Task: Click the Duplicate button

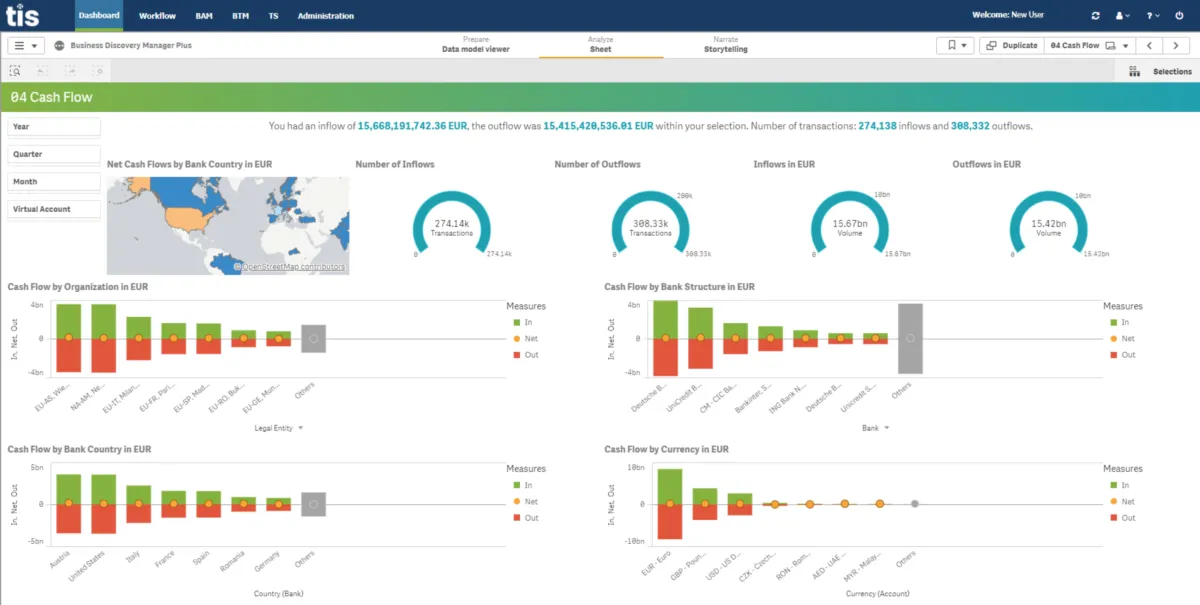Action: click(x=1011, y=45)
